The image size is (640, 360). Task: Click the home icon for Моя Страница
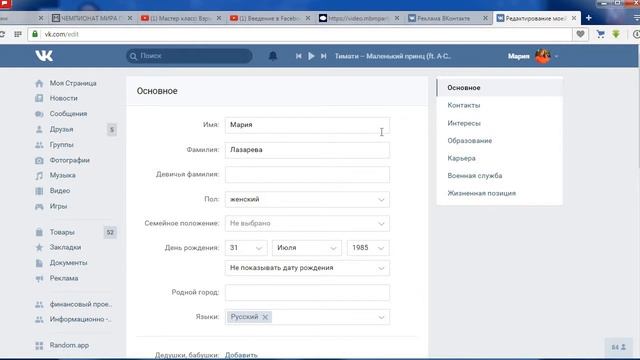pos(39,83)
